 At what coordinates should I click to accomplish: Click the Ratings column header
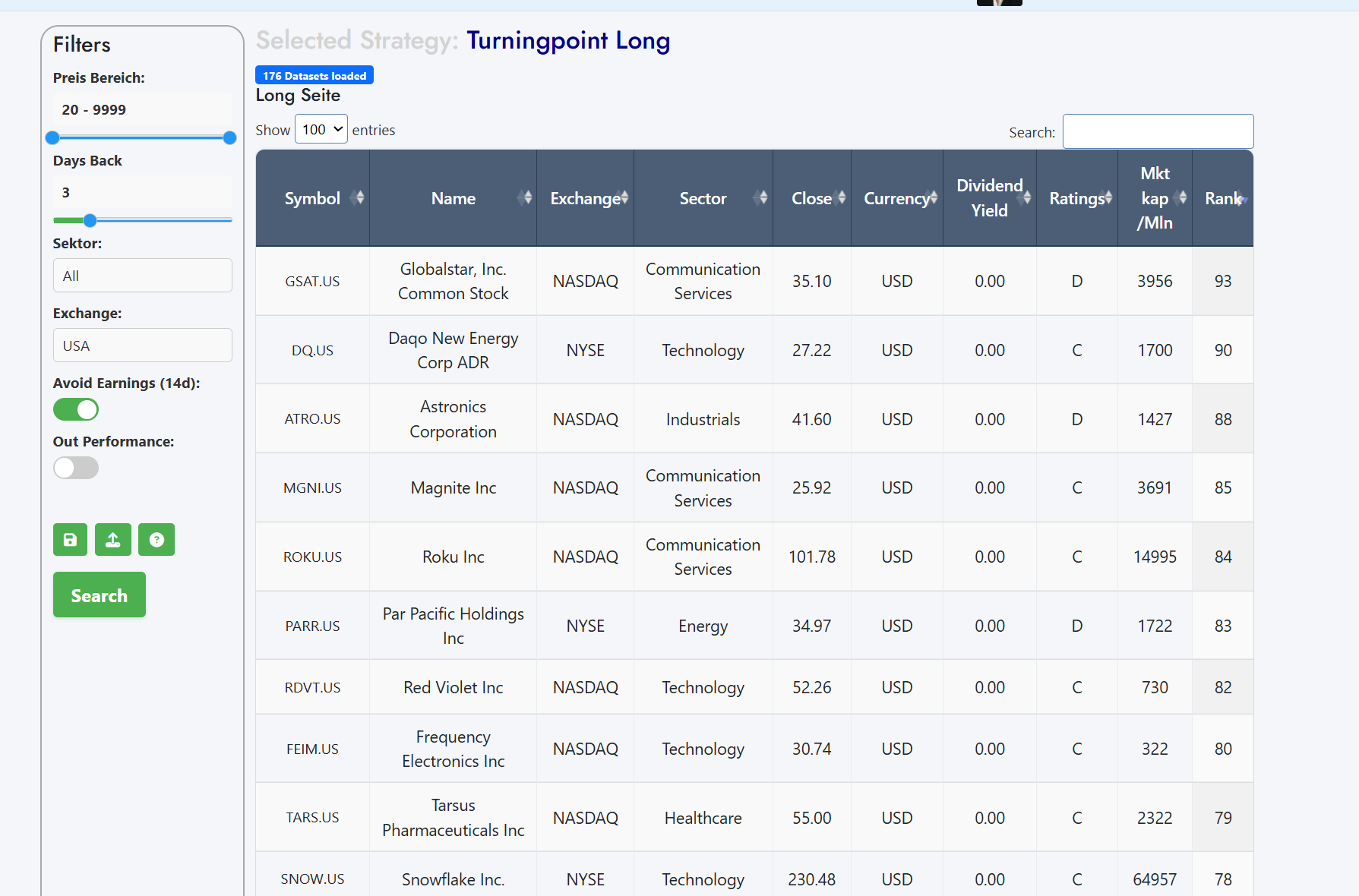click(1076, 198)
